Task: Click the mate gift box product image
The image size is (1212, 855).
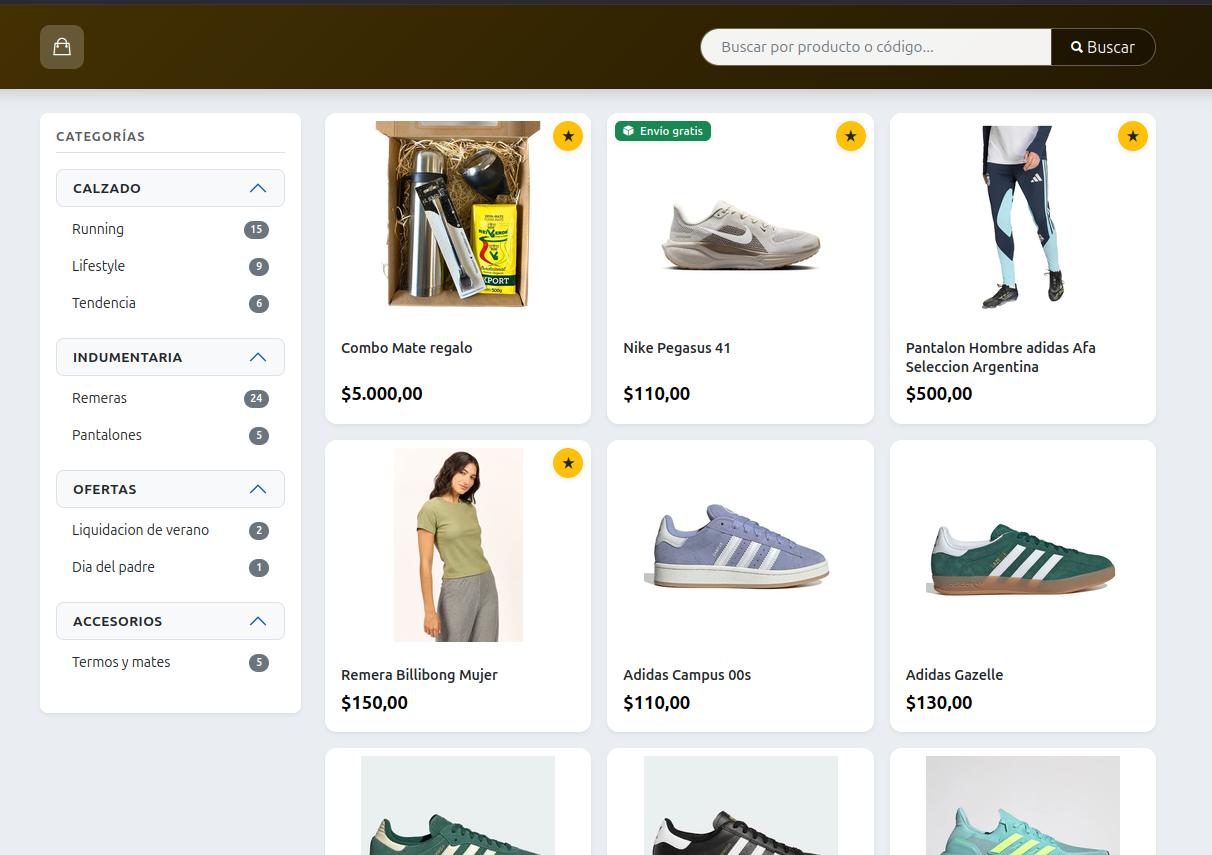Action: 458,215
